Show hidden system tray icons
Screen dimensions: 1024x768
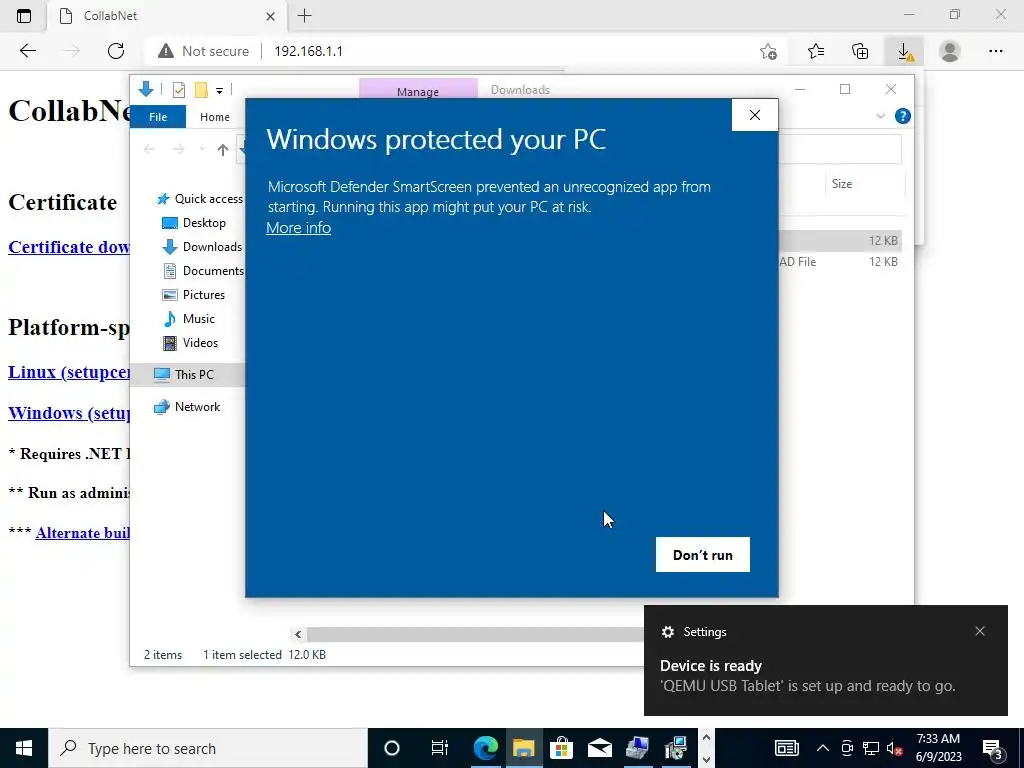823,748
